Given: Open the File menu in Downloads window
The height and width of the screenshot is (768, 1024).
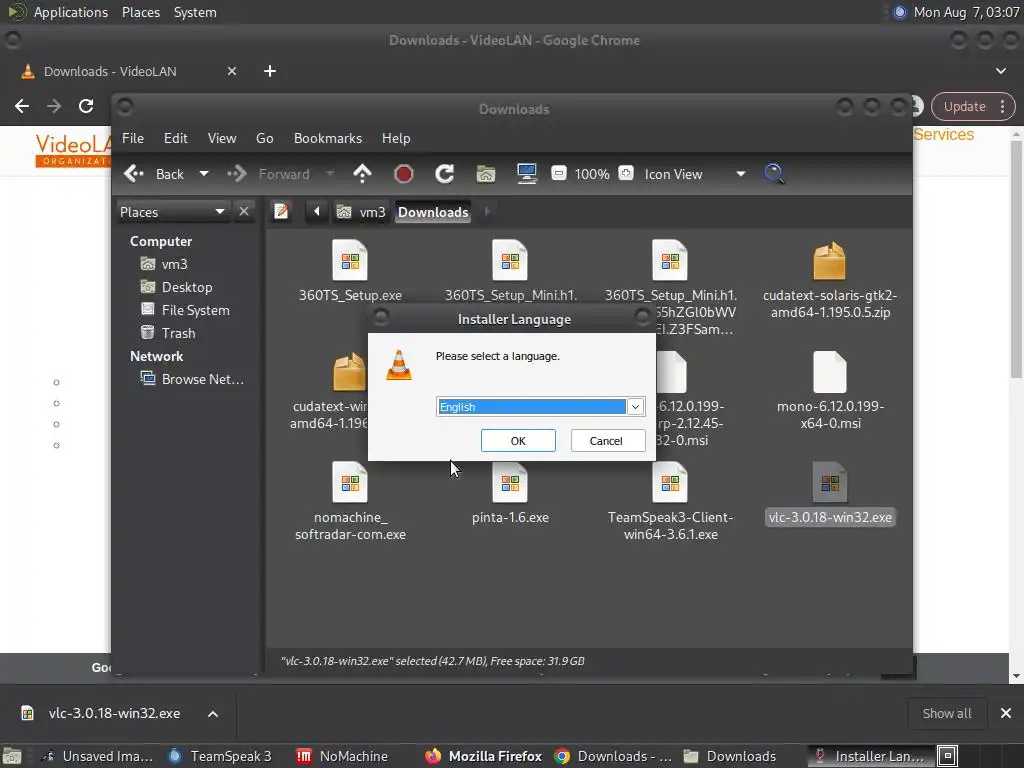Looking at the screenshot, I should click(133, 138).
